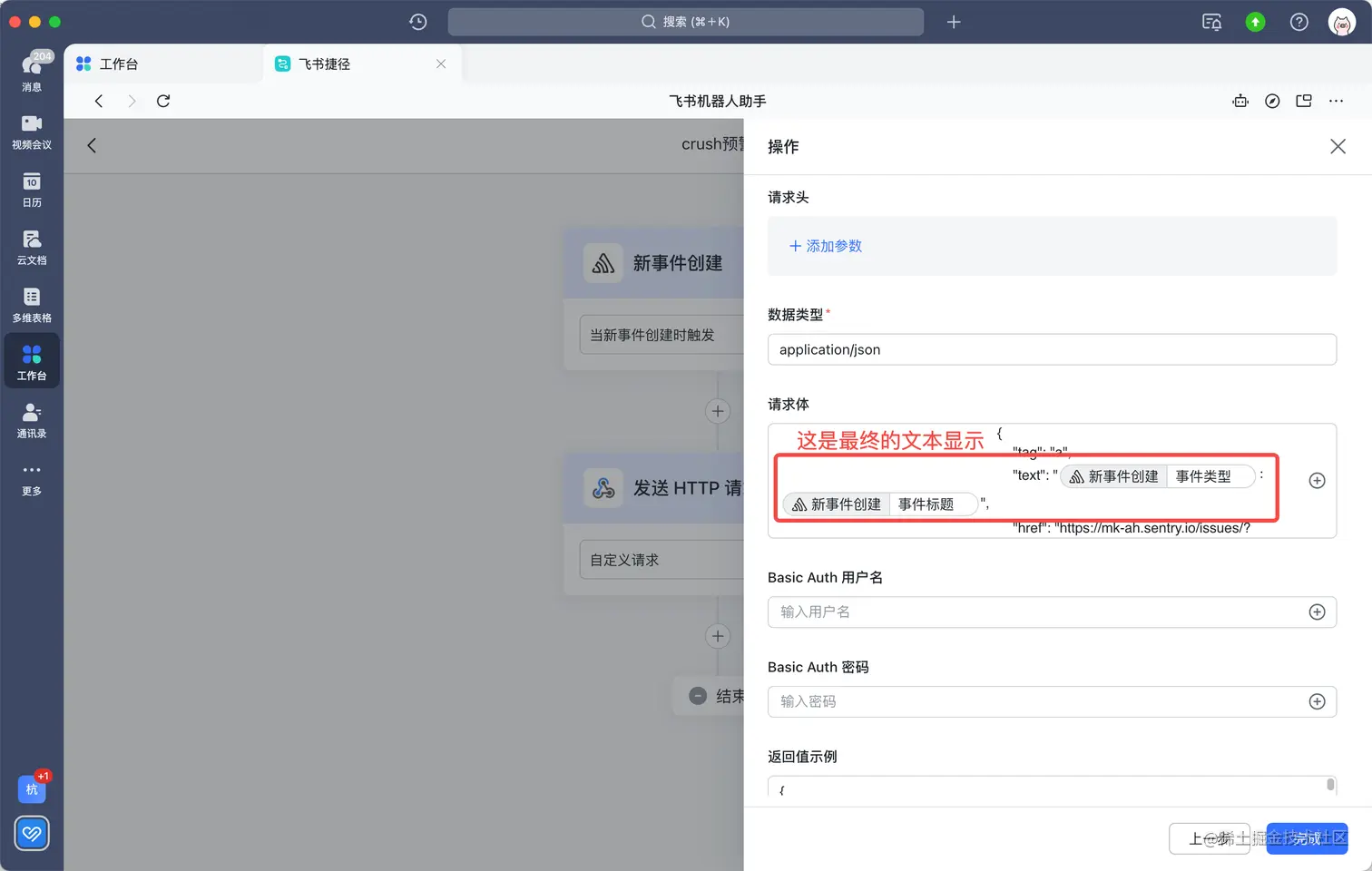
Task: Click the Basic Auth 用户名 input field
Action: [x=1052, y=612]
